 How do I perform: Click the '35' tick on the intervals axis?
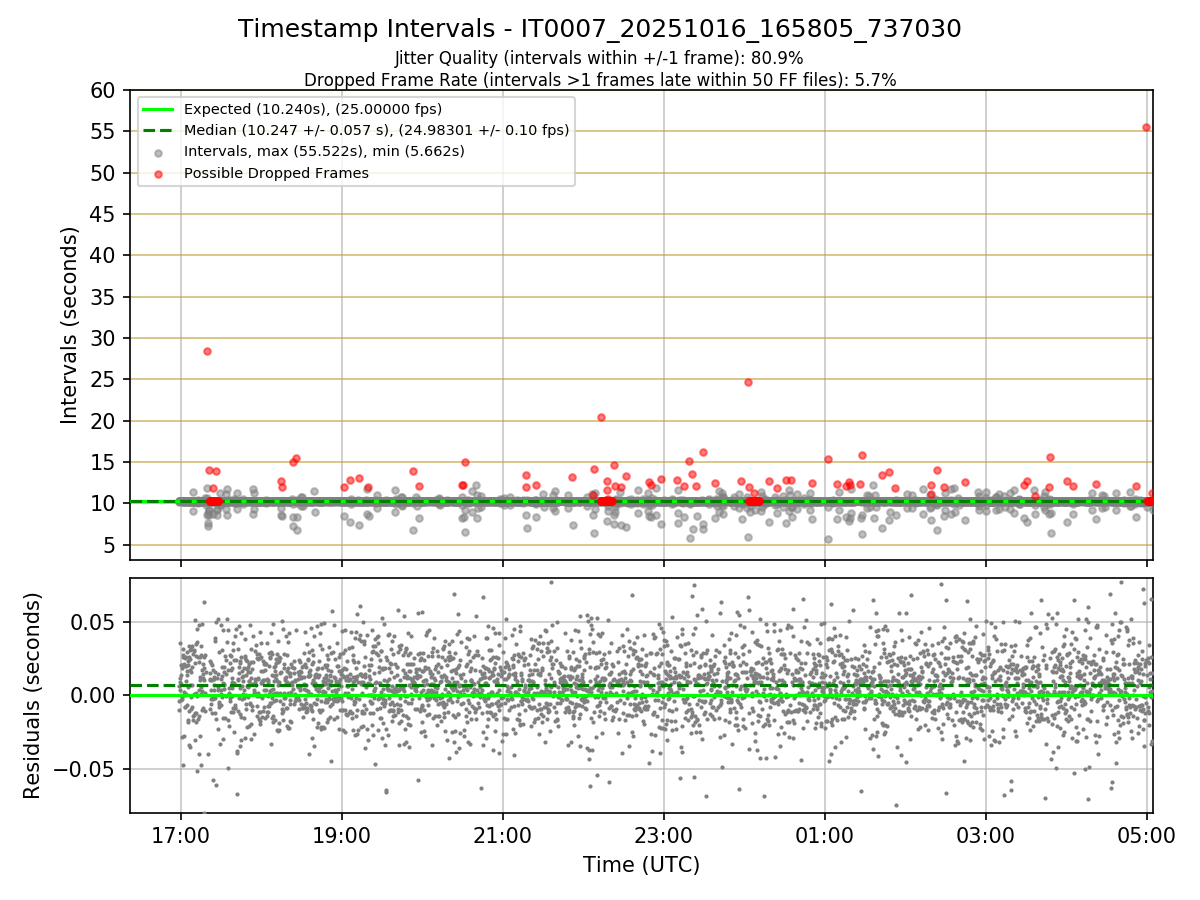pyautogui.click(x=103, y=298)
